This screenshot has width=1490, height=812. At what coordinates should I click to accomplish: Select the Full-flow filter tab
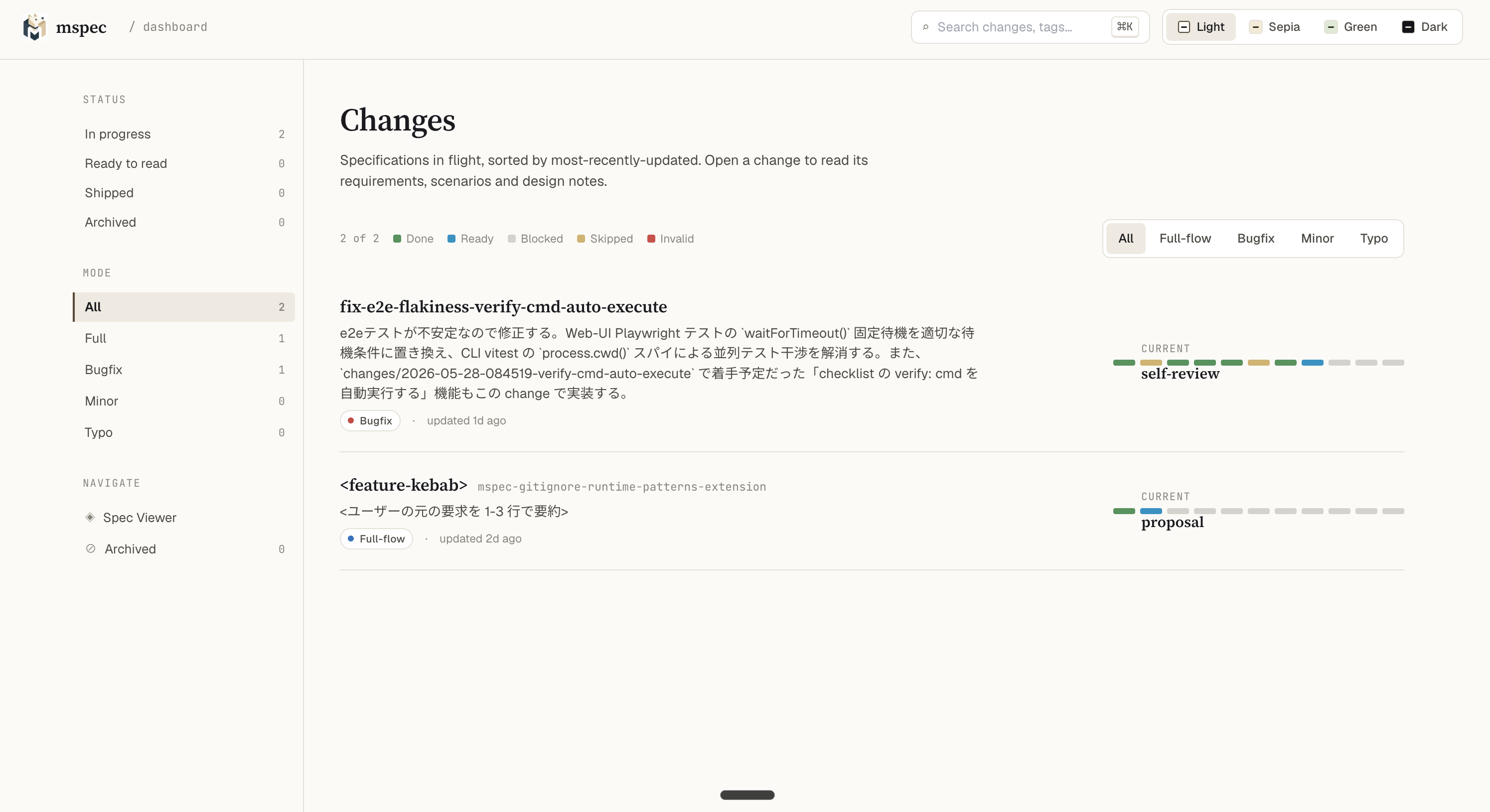click(x=1185, y=238)
